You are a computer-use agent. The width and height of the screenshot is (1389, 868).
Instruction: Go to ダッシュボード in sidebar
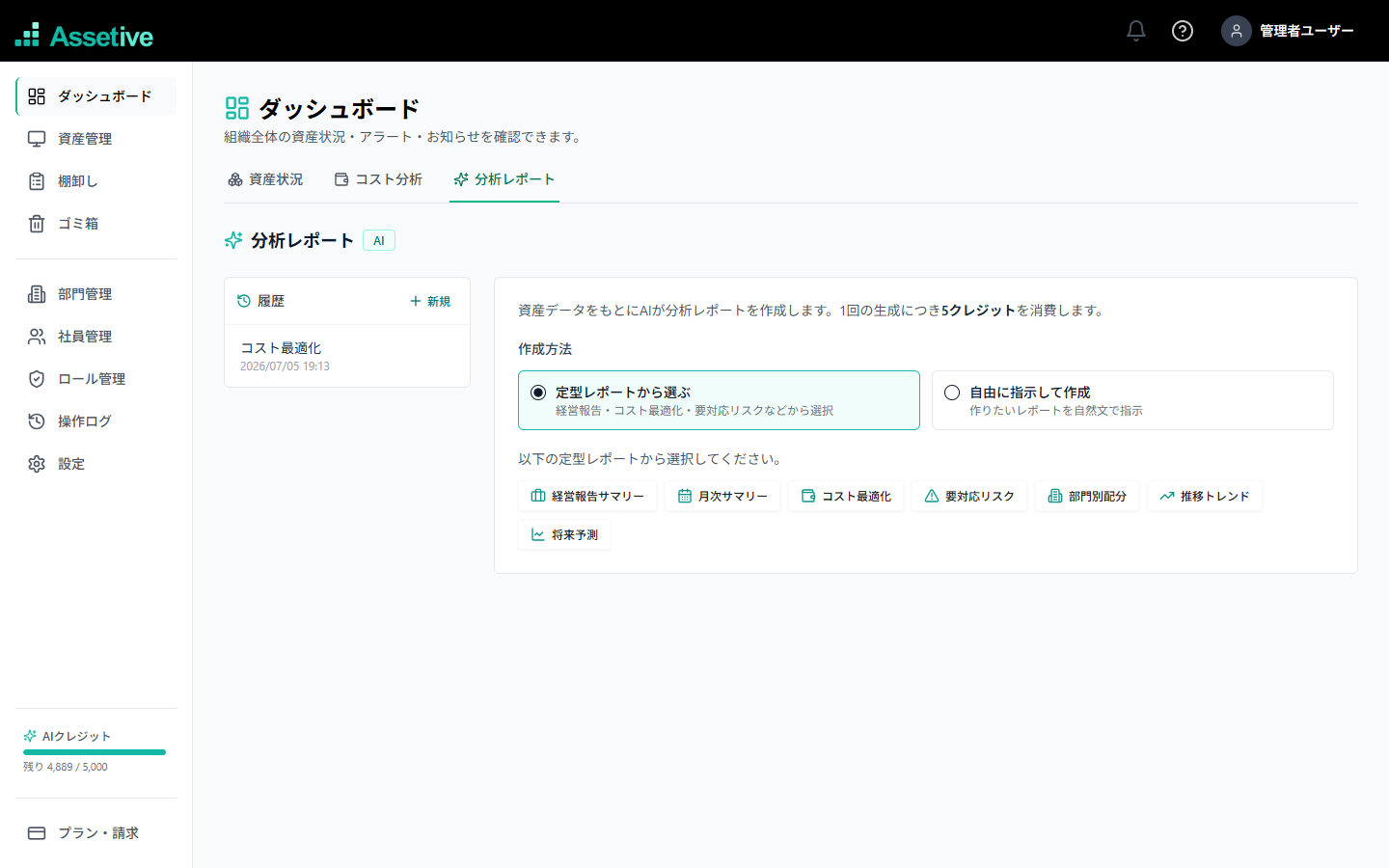(x=96, y=96)
